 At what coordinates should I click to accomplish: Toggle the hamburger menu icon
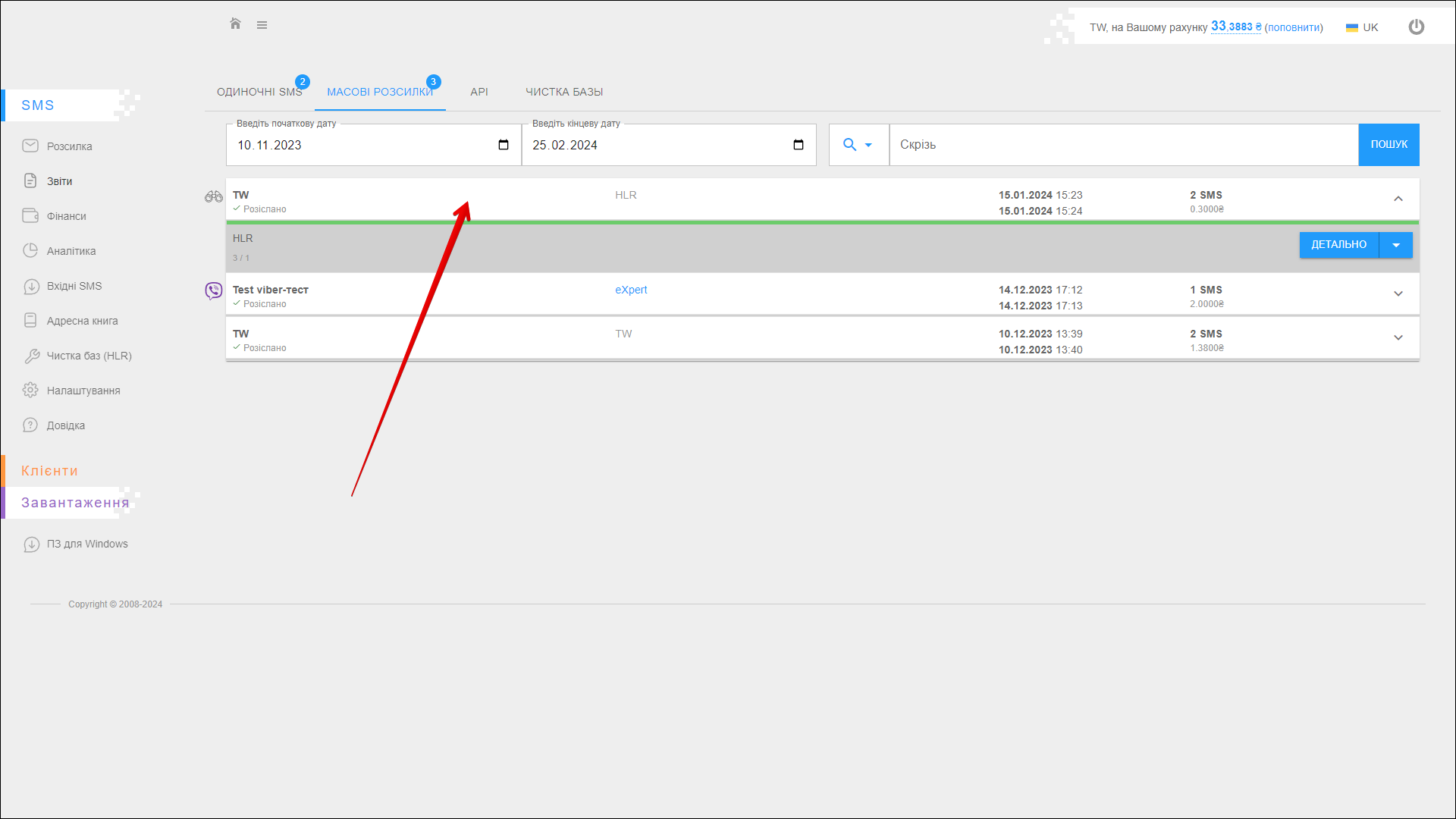point(262,25)
